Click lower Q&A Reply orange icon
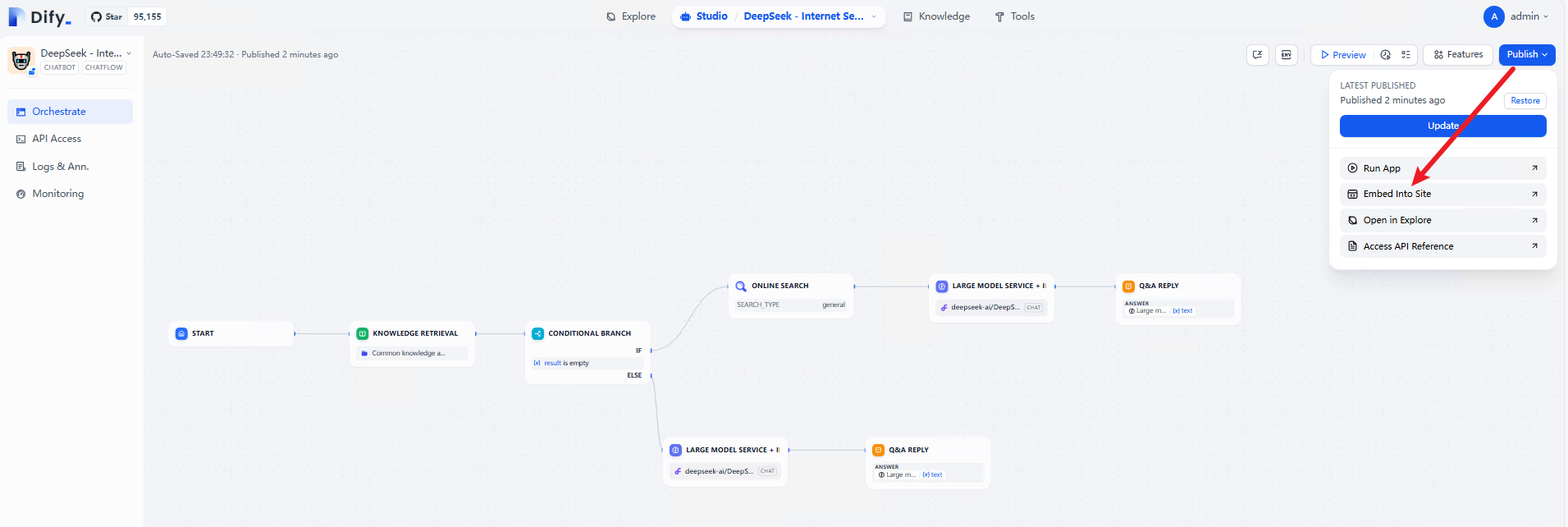This screenshot has height=527, width=1568. point(879,450)
